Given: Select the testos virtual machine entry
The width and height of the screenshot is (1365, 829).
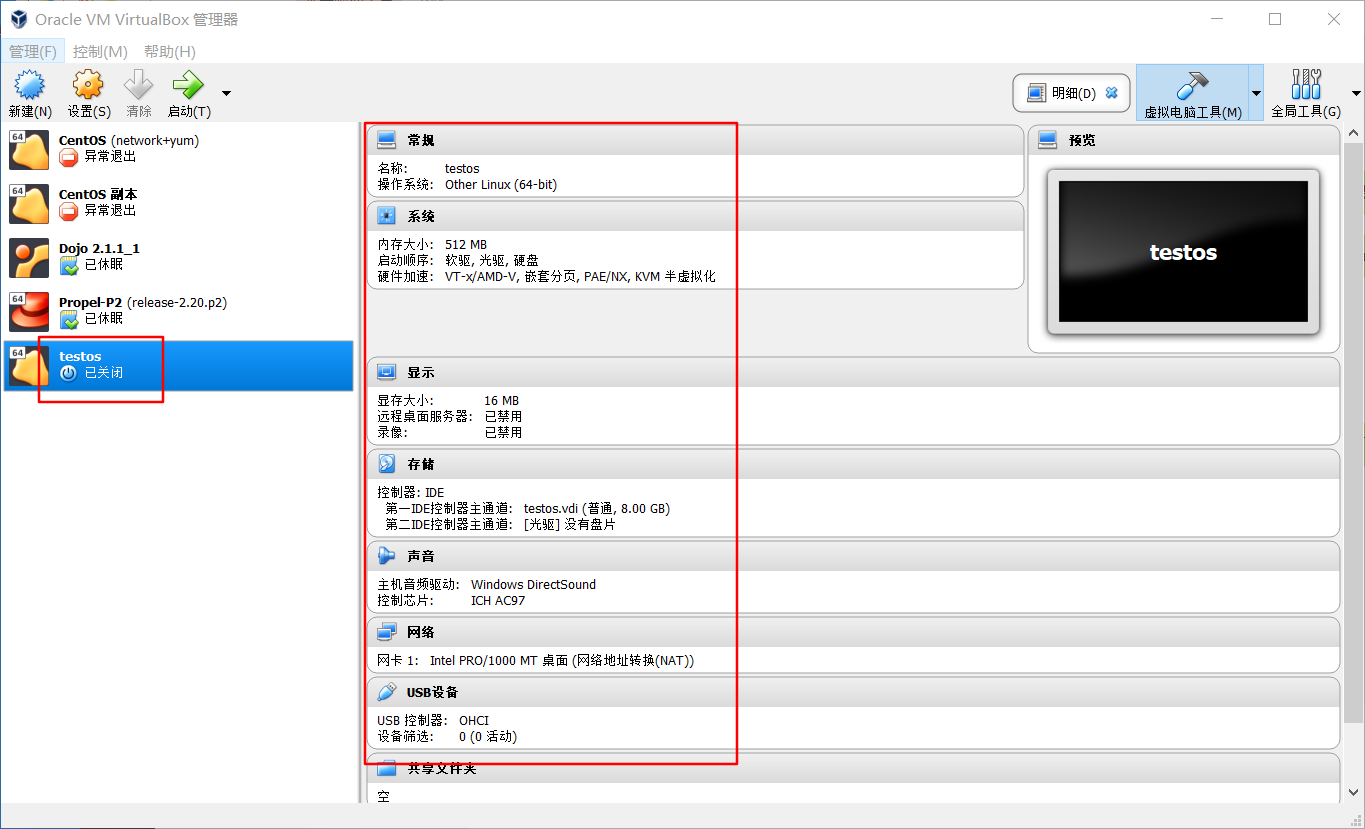Looking at the screenshot, I should pyautogui.click(x=178, y=365).
